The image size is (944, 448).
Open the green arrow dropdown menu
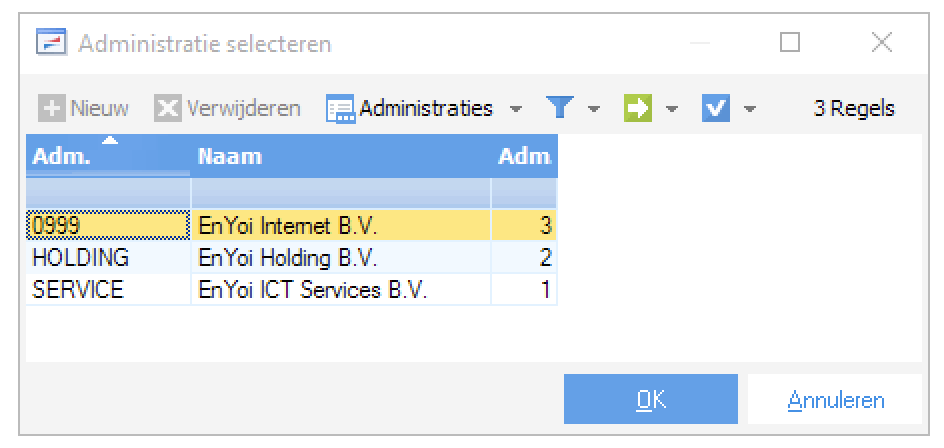coord(672,108)
